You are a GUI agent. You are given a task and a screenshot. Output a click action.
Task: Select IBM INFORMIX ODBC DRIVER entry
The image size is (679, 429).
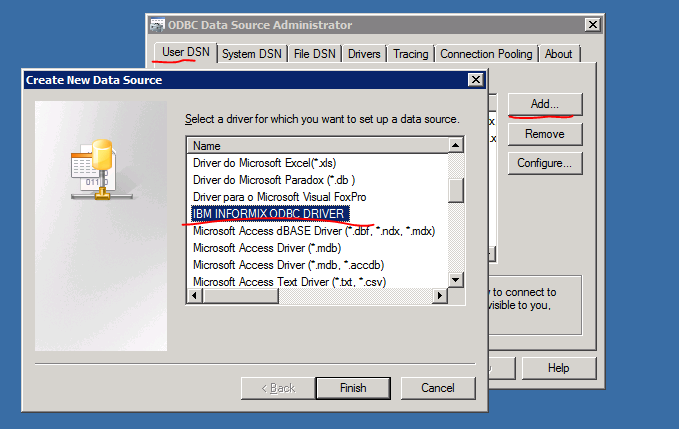tap(270, 214)
